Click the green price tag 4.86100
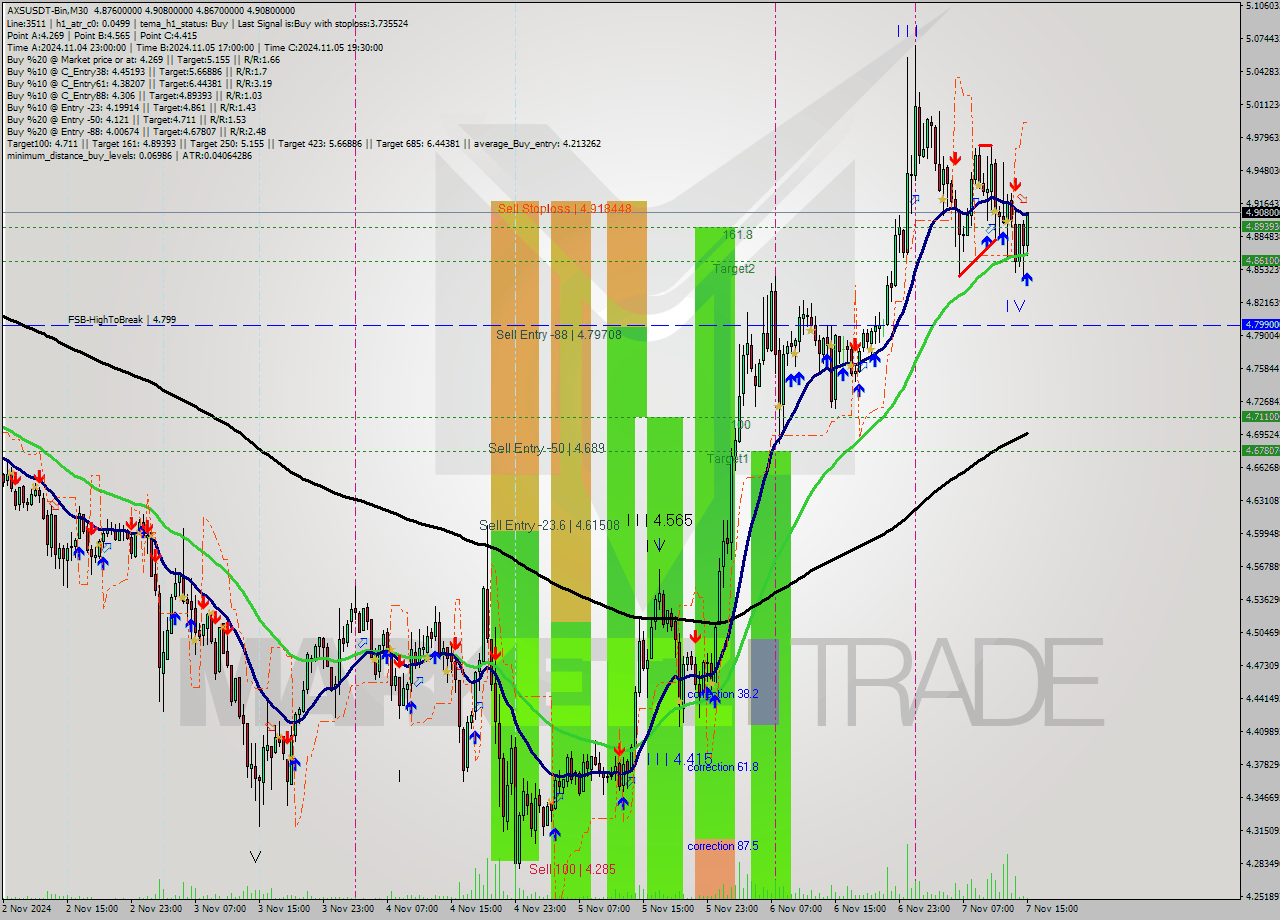This screenshot has height=920, width=1280. (x=1260, y=260)
